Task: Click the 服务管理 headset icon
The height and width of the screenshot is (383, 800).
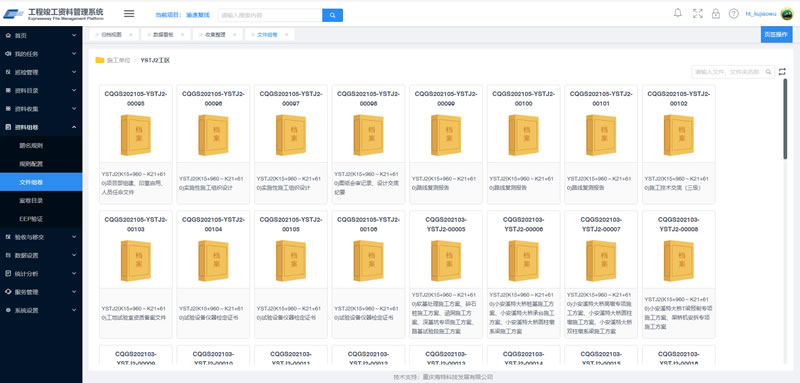Action: [x=8, y=292]
